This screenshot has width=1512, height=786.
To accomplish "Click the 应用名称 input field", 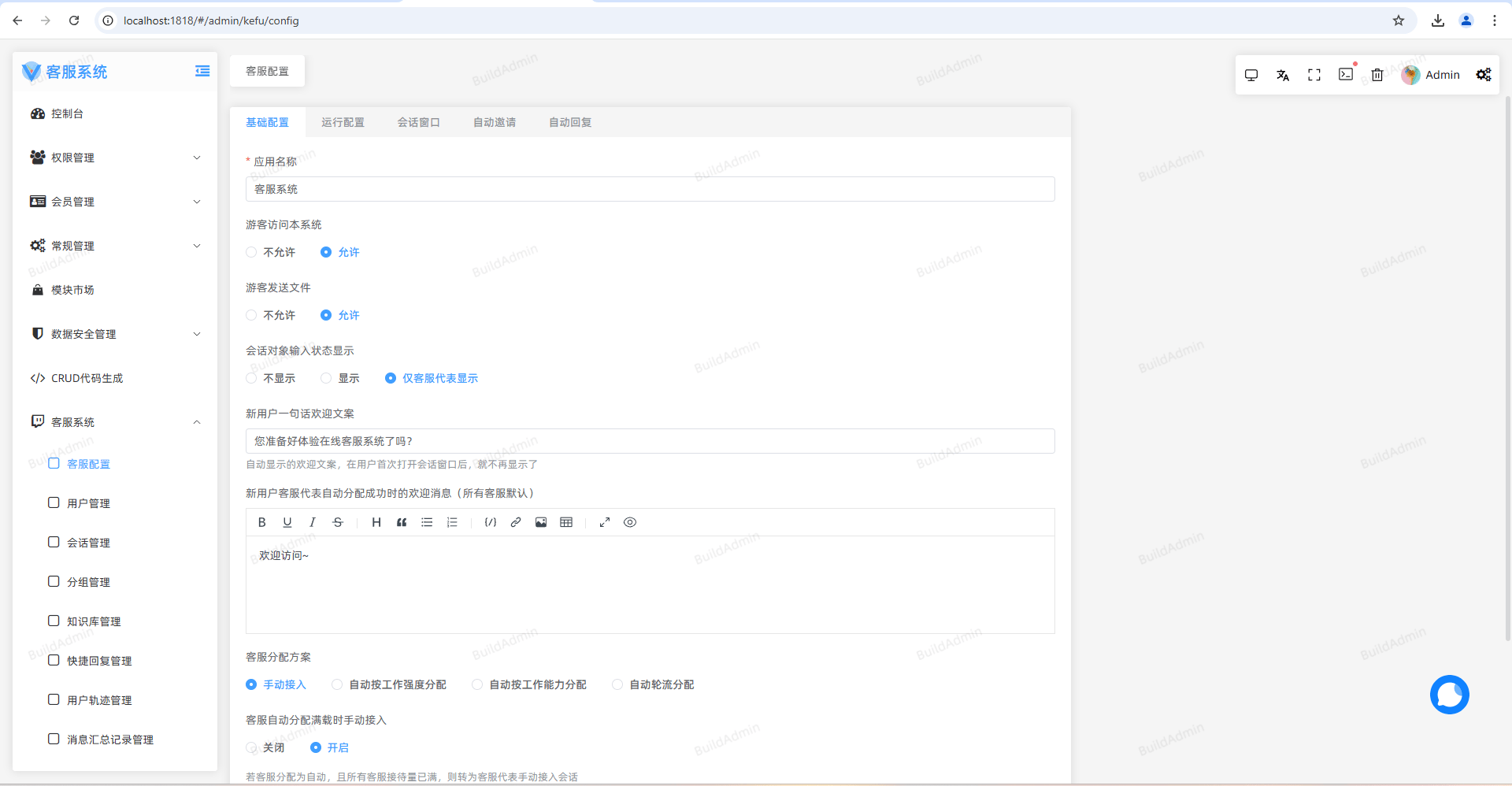I will pyautogui.click(x=650, y=189).
